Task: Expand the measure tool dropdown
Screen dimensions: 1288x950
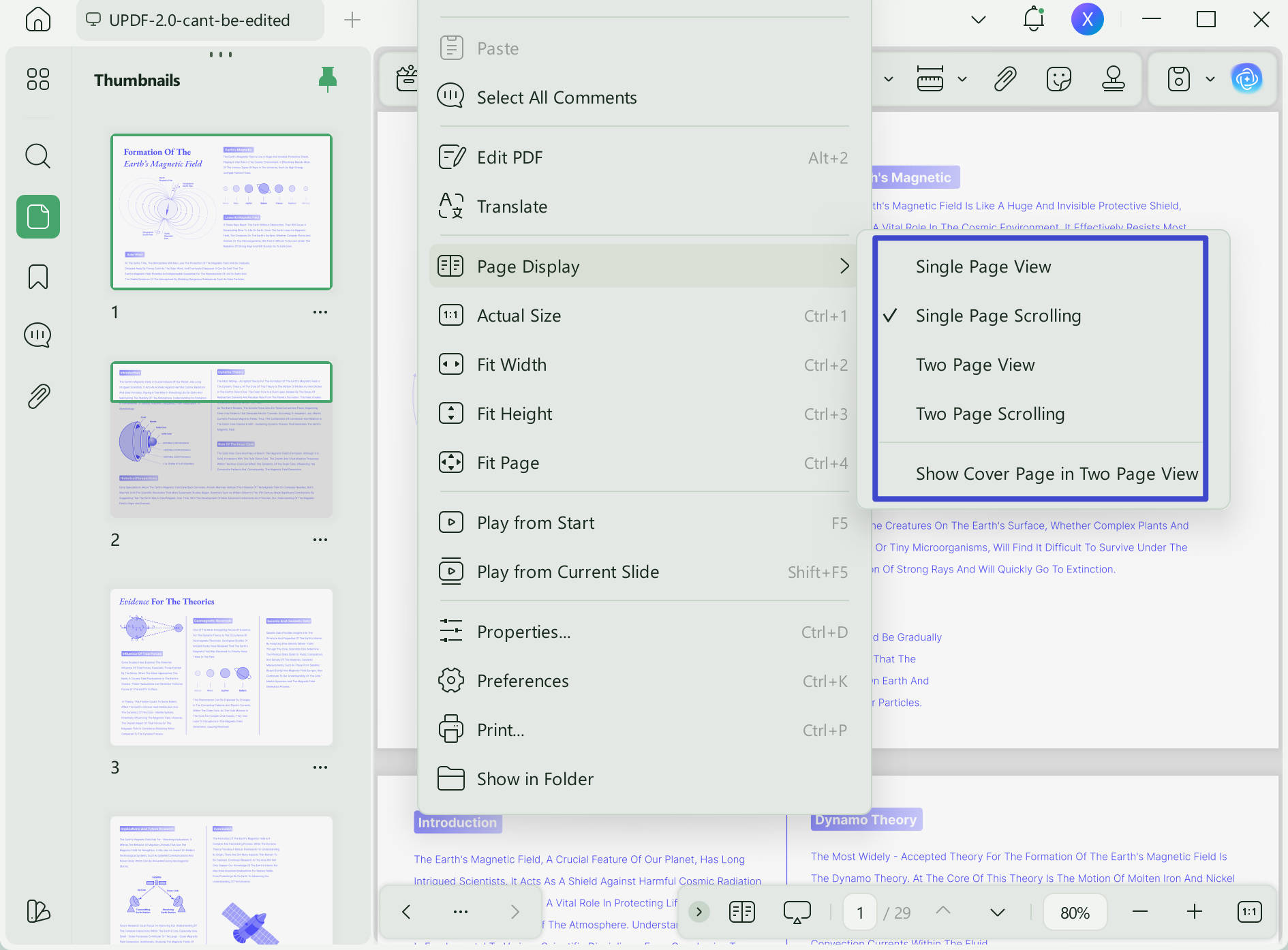Action: pyautogui.click(x=962, y=79)
